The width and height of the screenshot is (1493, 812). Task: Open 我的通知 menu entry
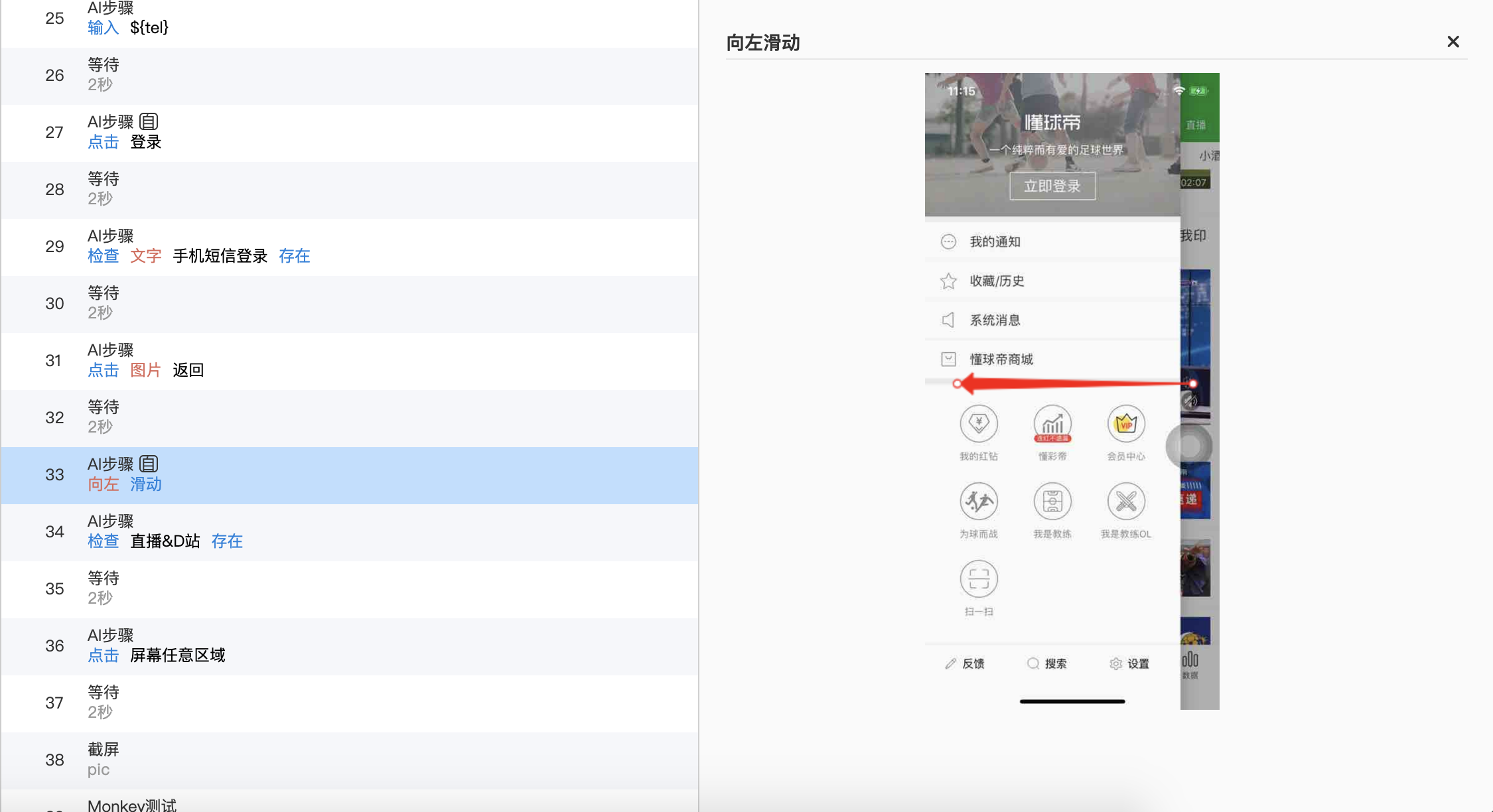tap(995, 241)
